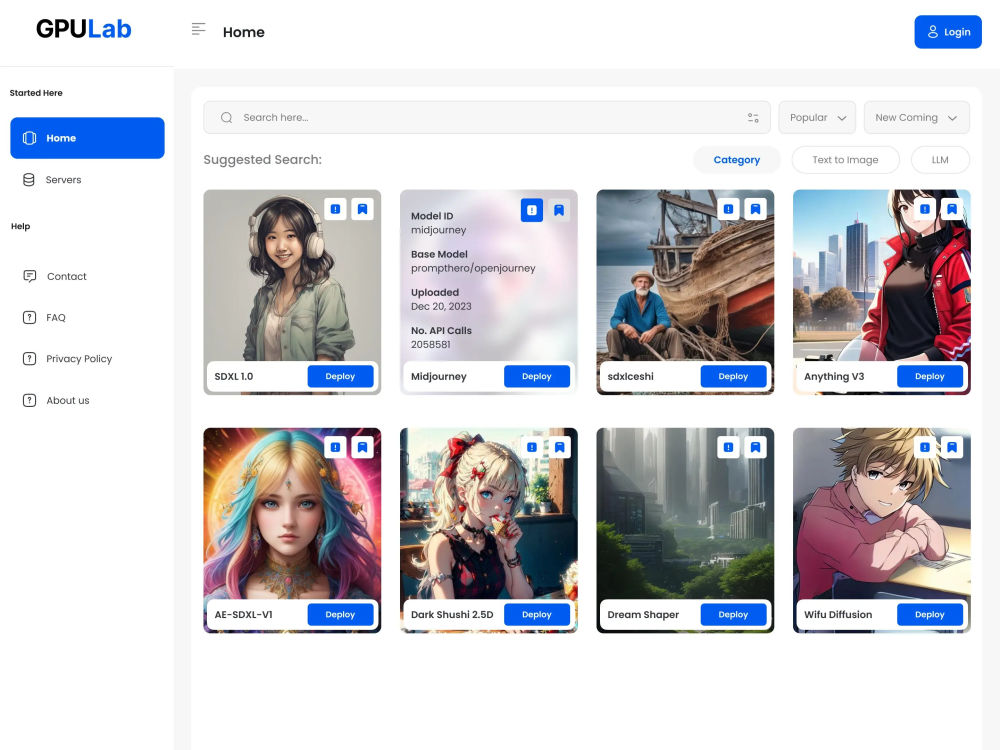Deploy the SDXL 1.0 model
The image size is (1000, 750).
tap(340, 376)
